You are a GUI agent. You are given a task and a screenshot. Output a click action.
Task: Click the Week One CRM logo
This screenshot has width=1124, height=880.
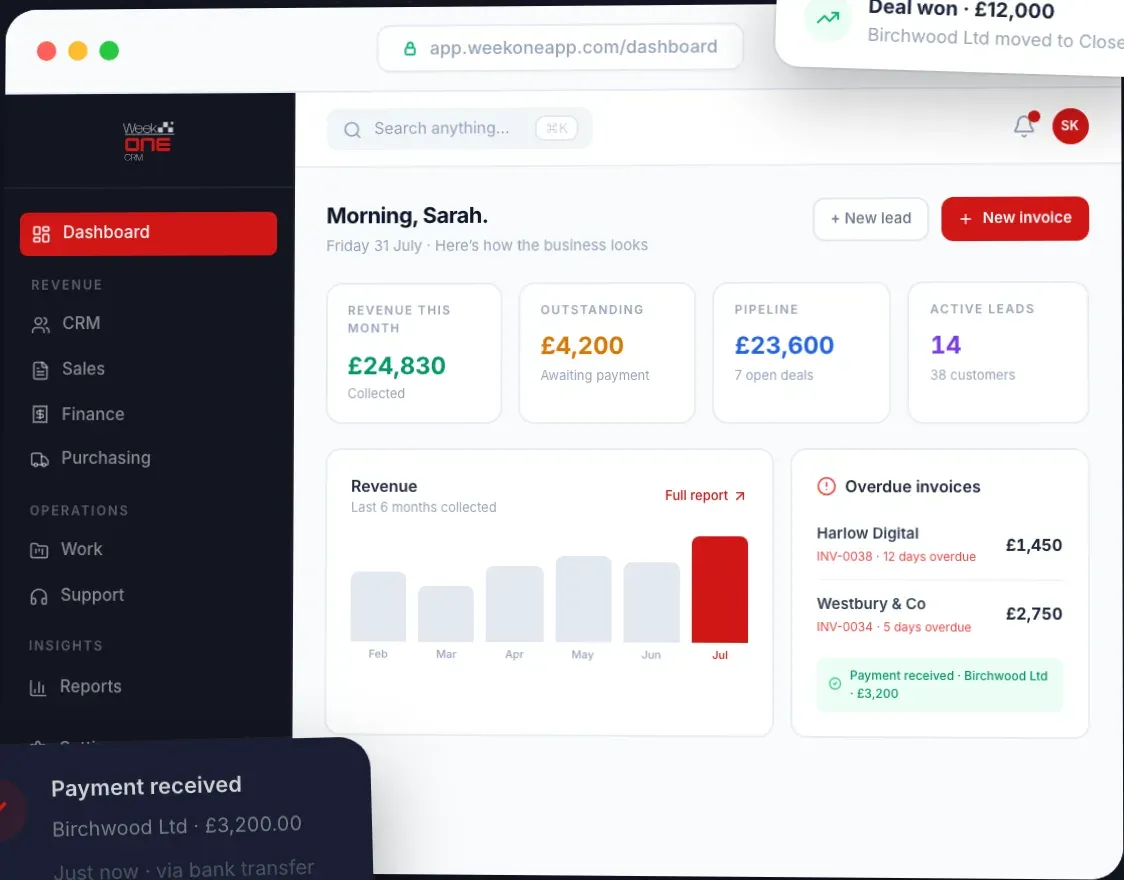[148, 140]
